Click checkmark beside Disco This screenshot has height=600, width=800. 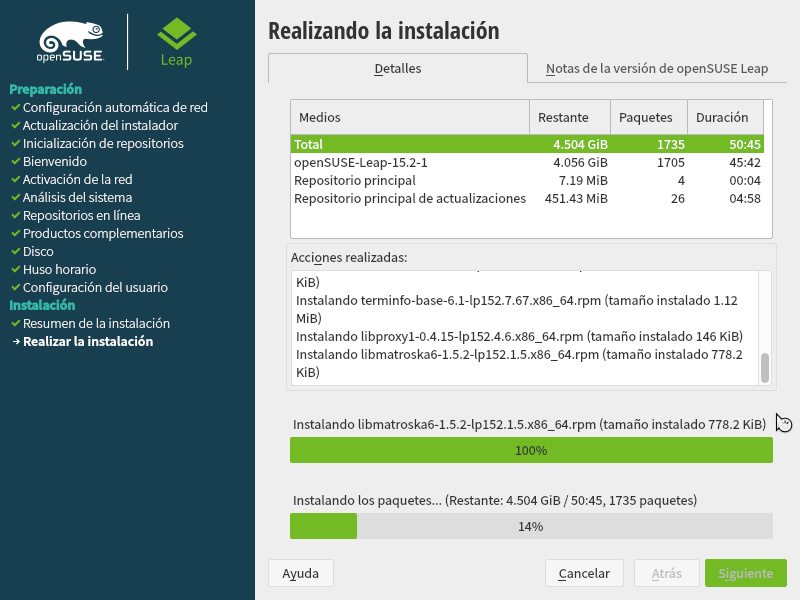(16, 251)
